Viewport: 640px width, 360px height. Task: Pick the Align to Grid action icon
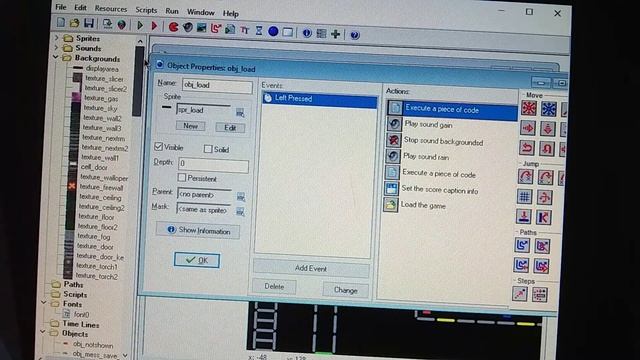524,196
